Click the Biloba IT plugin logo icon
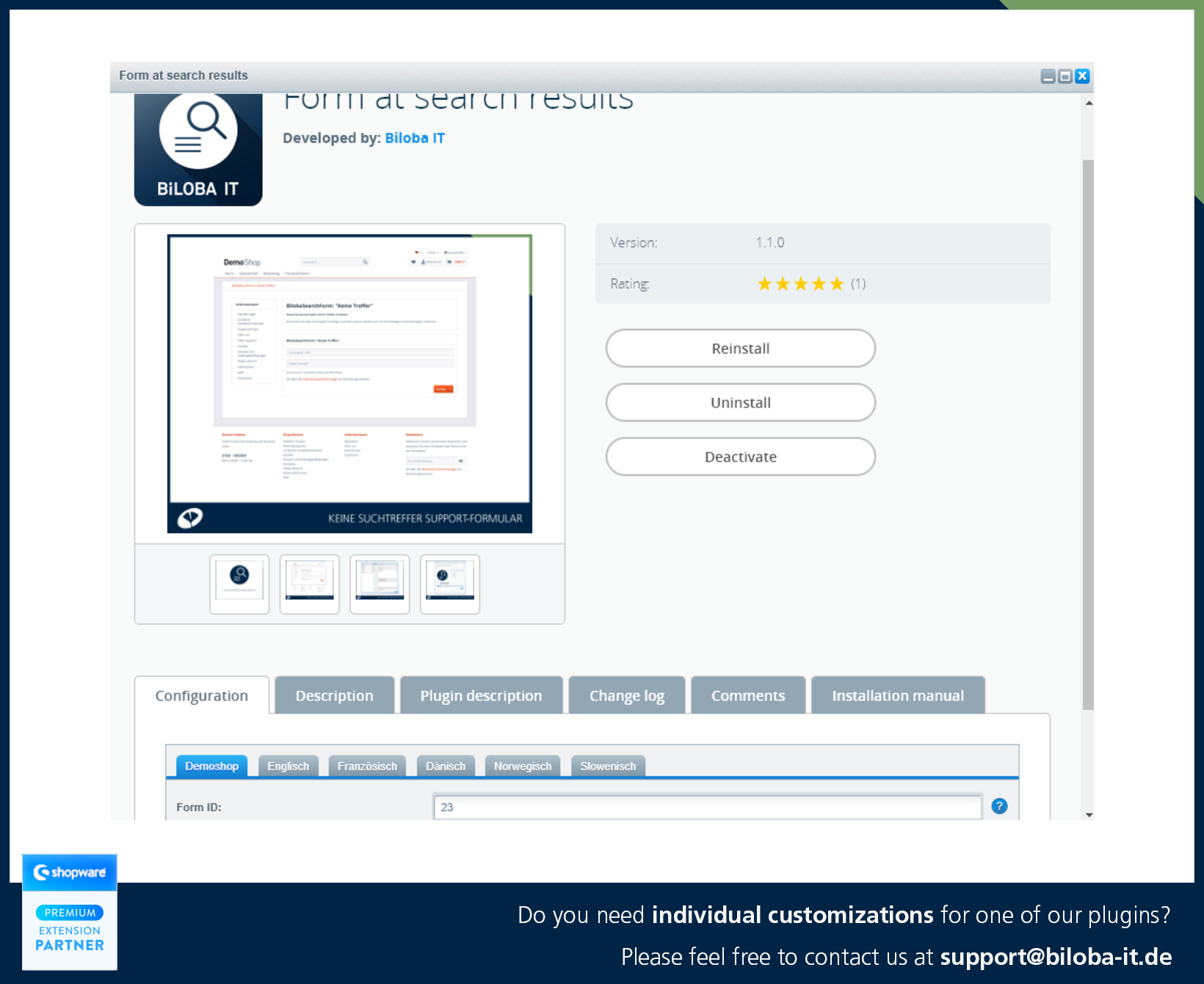1204x984 pixels. coord(198,150)
